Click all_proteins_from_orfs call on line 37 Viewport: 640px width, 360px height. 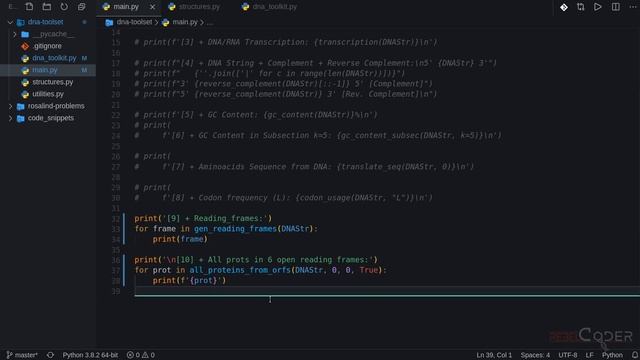pos(240,270)
